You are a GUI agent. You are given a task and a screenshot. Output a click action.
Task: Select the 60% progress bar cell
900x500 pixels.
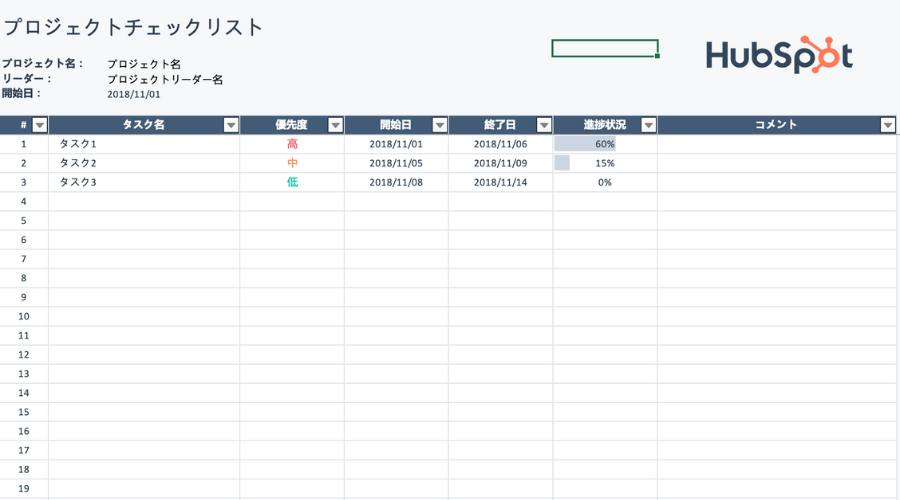click(x=604, y=144)
